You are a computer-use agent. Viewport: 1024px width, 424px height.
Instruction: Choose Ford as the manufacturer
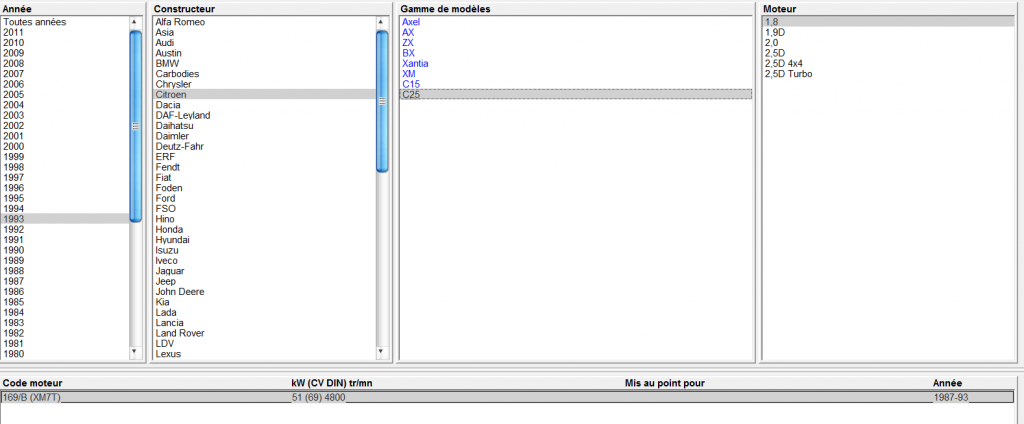pos(165,198)
